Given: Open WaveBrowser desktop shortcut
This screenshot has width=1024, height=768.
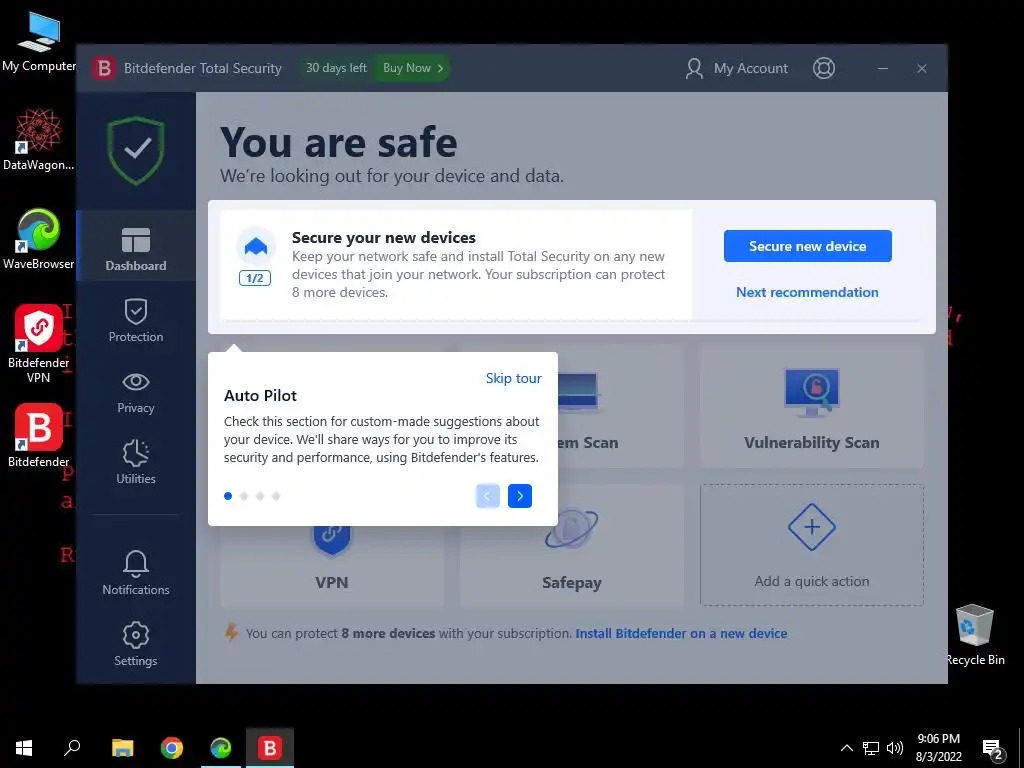Looking at the screenshot, I should click(x=39, y=239).
